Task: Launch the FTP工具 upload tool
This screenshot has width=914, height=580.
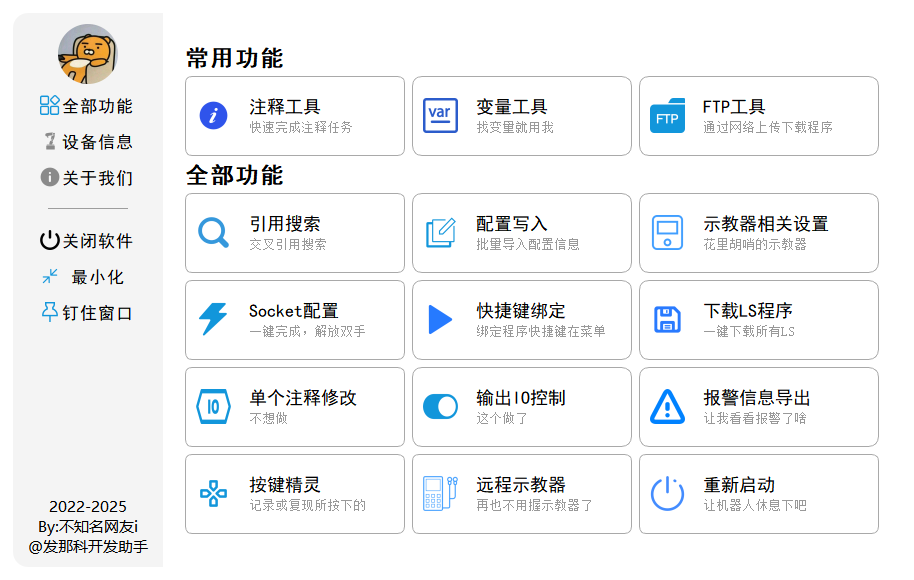Action: [x=748, y=116]
